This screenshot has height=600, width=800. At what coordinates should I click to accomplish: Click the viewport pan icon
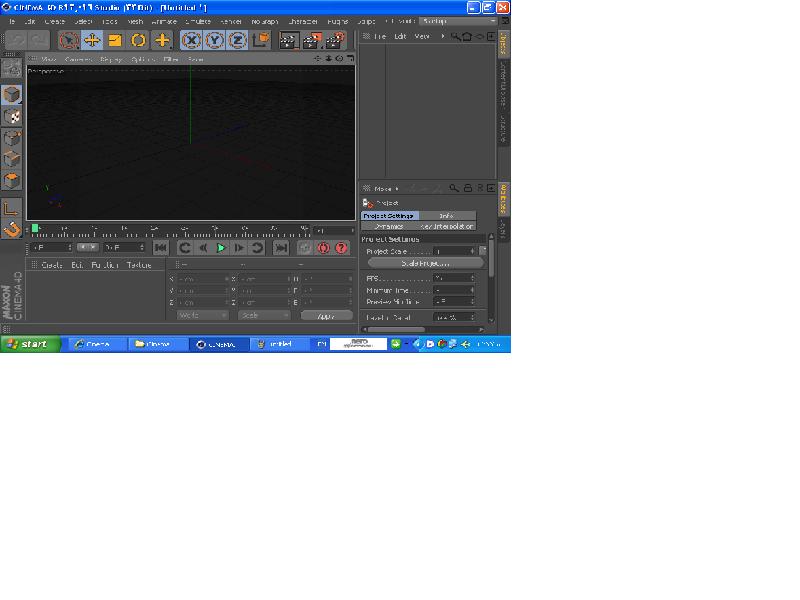[317, 59]
